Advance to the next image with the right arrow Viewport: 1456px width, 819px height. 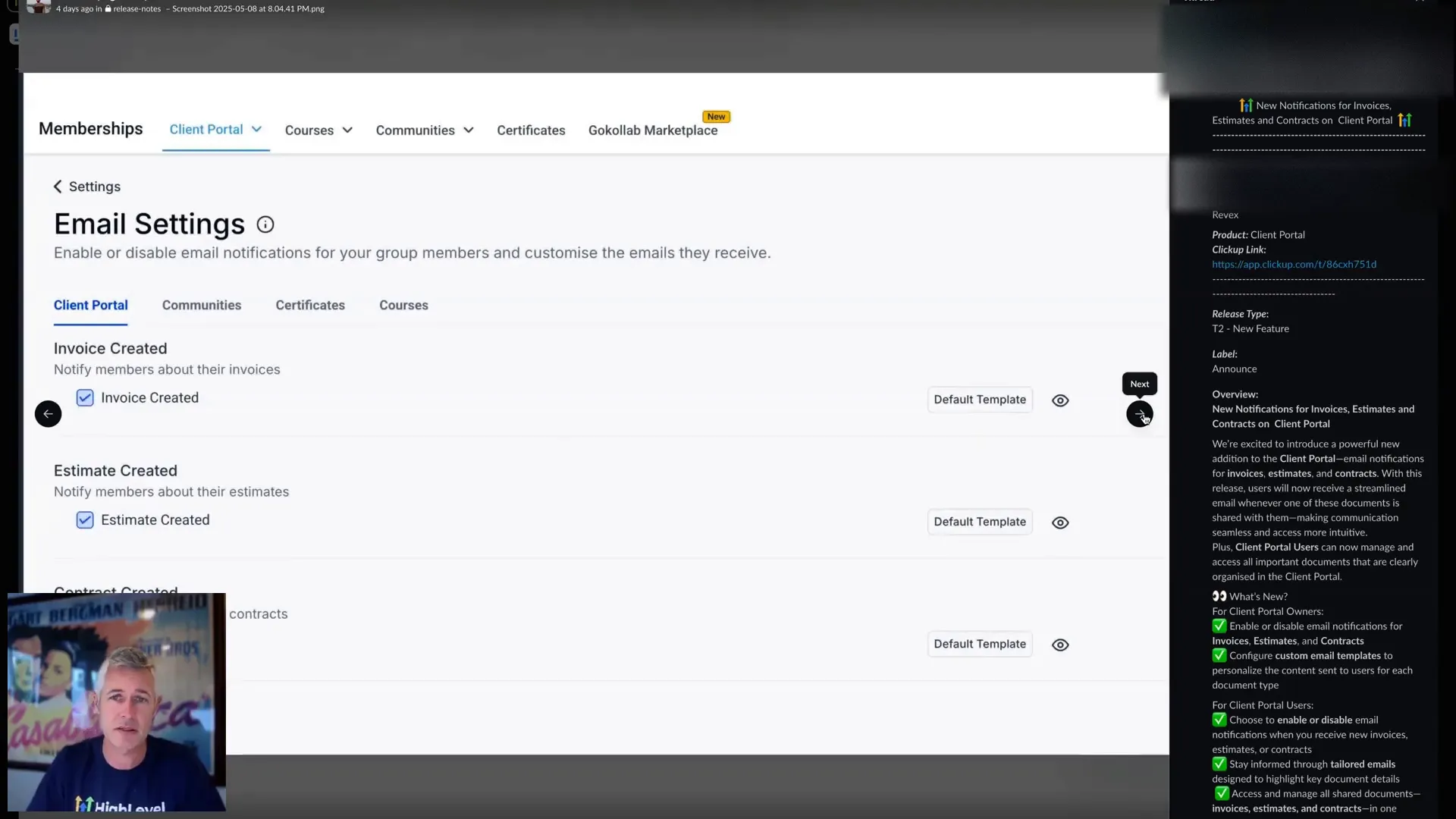pyautogui.click(x=1139, y=414)
